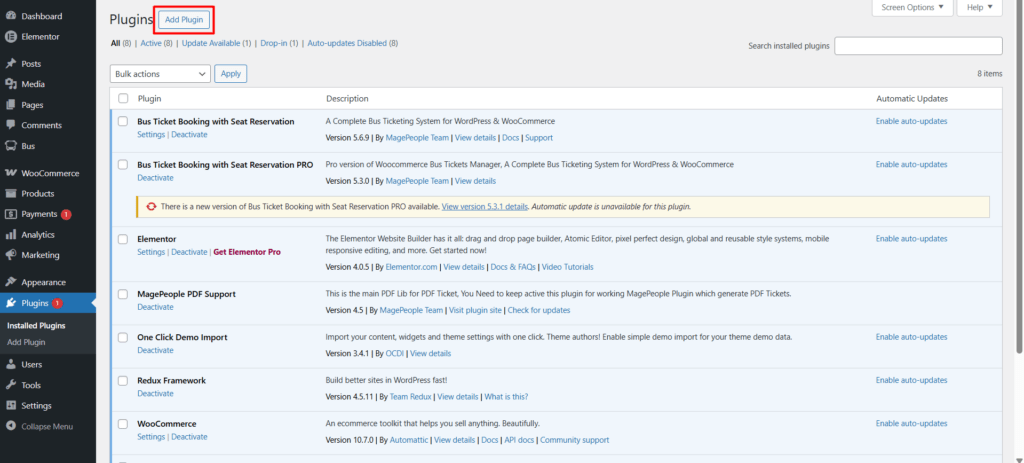Click the Appearance brush icon
The image size is (1024, 463).
[10, 282]
